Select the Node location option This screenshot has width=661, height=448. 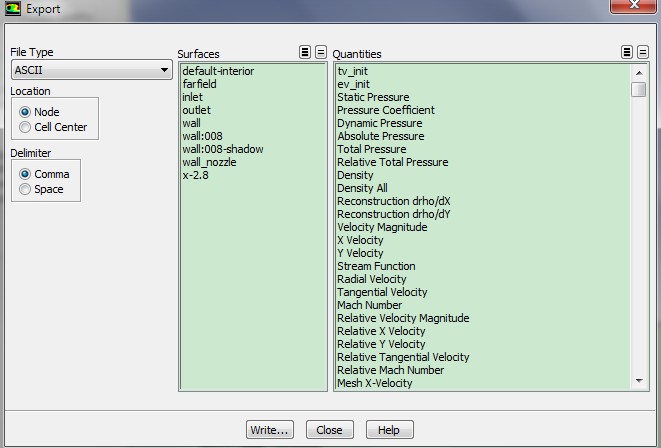pyautogui.click(x=25, y=112)
